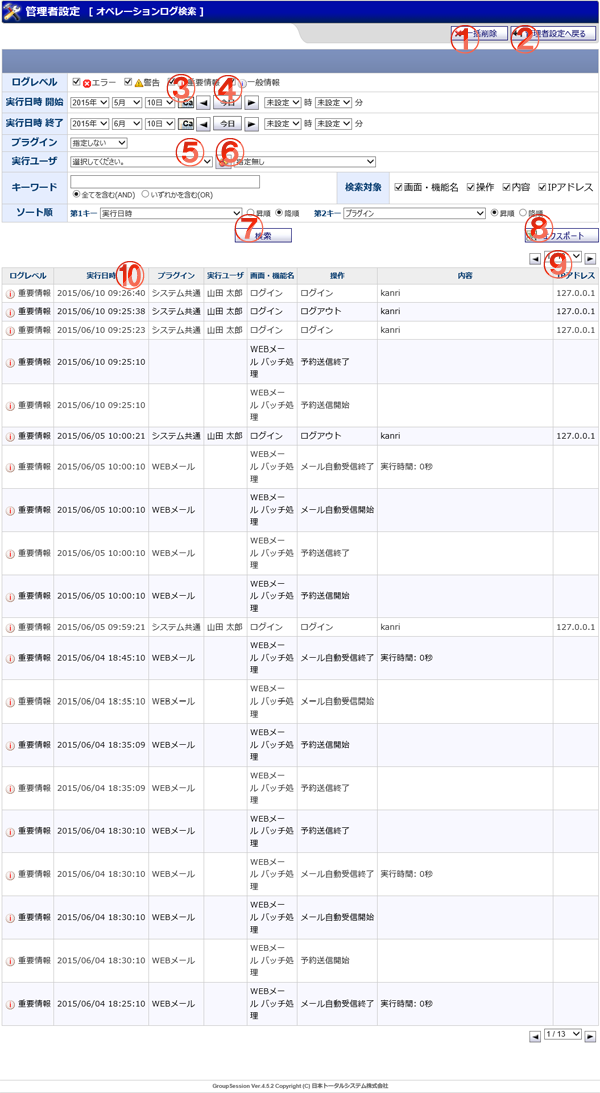Toggle the IPアドレス search target checkbox
The image size is (600, 1093).
click(542, 187)
